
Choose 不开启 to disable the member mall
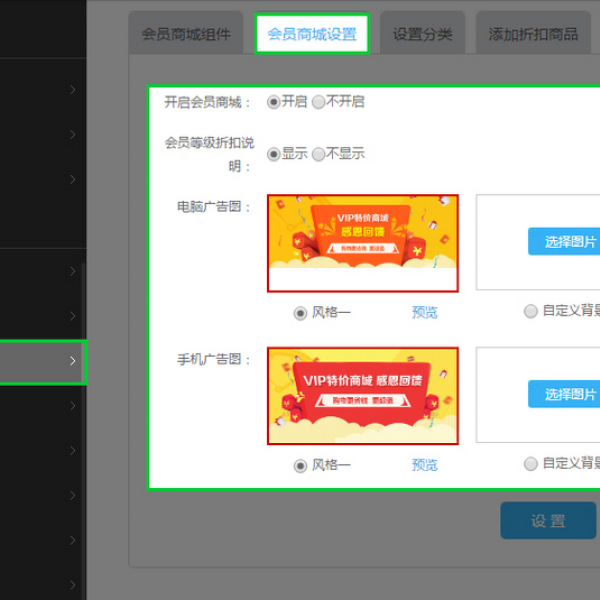pos(319,102)
